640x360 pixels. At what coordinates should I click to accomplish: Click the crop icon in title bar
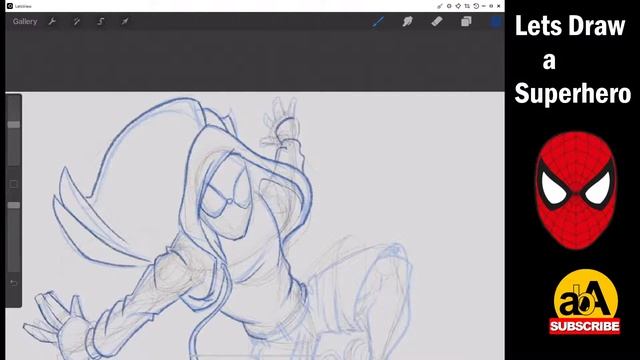467,6
